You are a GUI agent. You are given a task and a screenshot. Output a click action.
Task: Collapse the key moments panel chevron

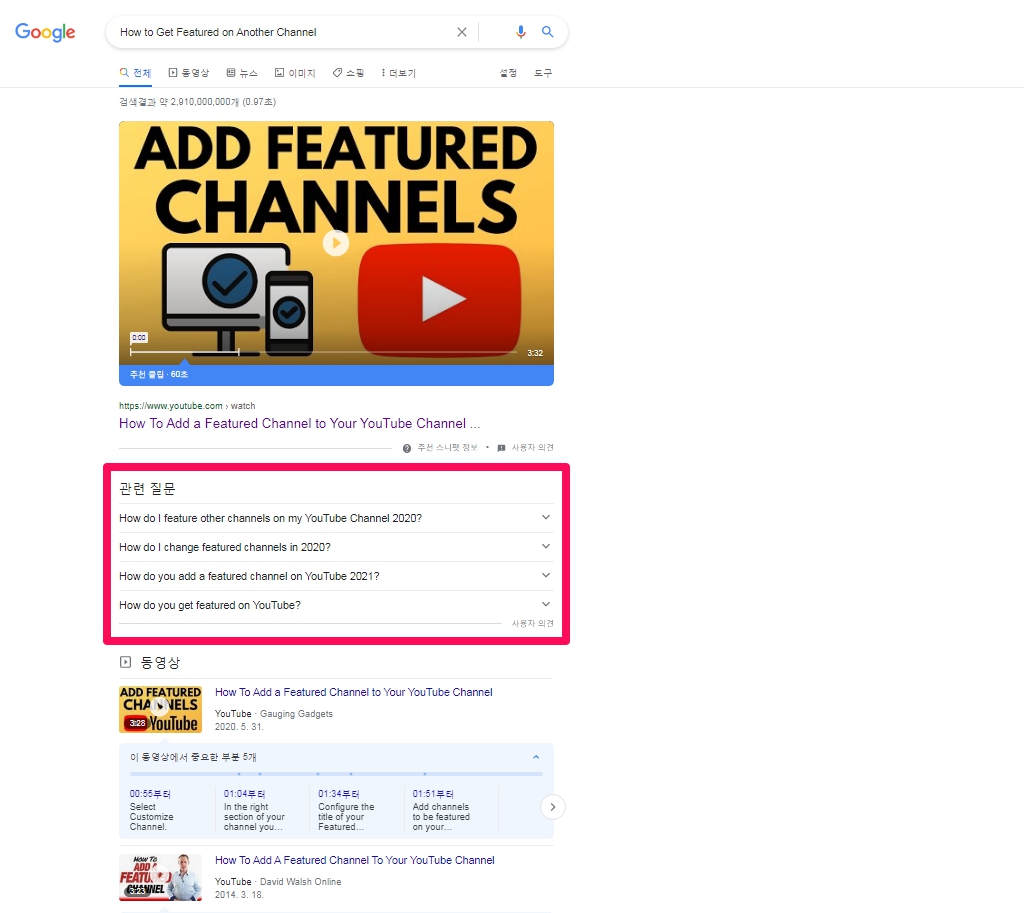pyautogui.click(x=536, y=757)
